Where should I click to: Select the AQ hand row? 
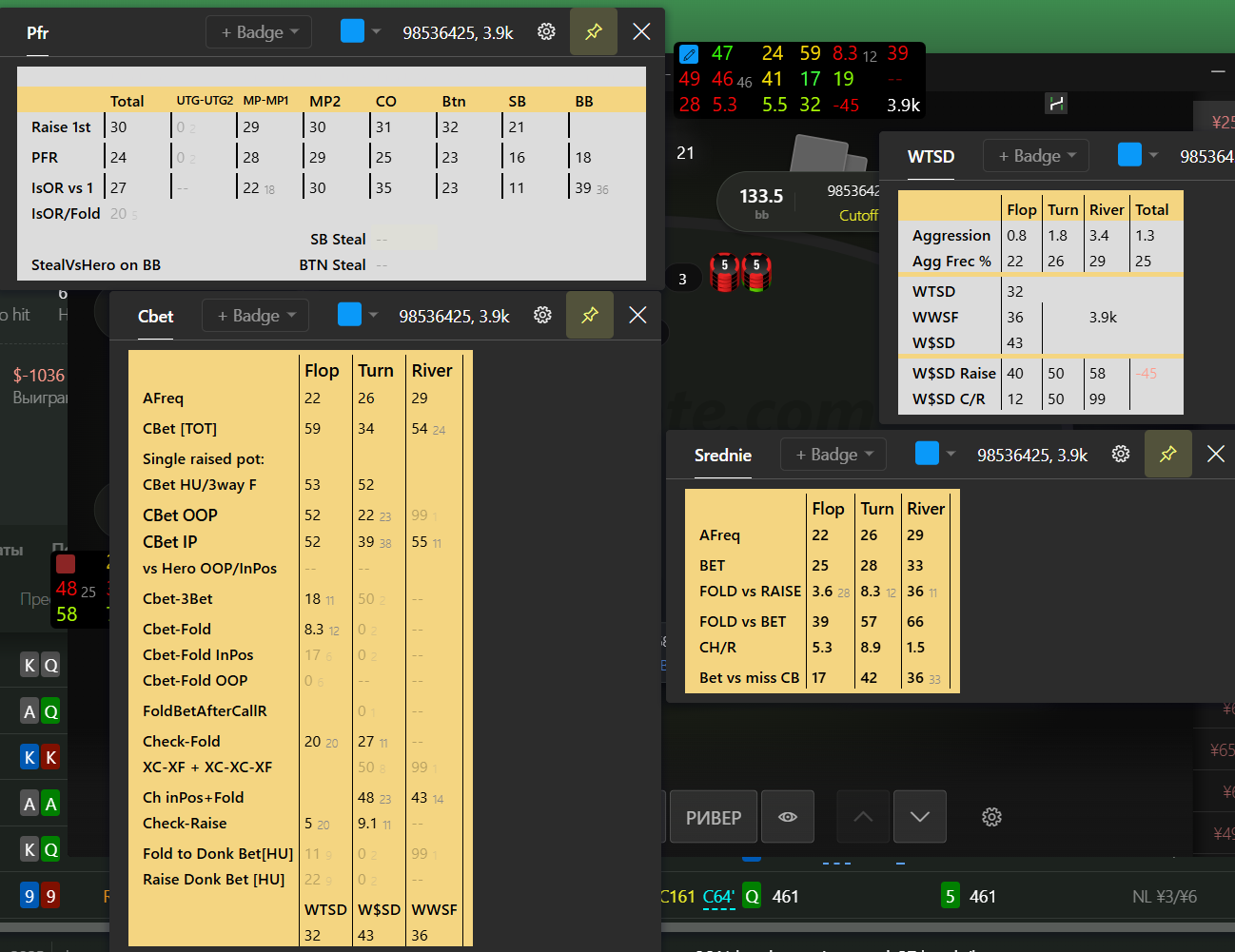40,711
